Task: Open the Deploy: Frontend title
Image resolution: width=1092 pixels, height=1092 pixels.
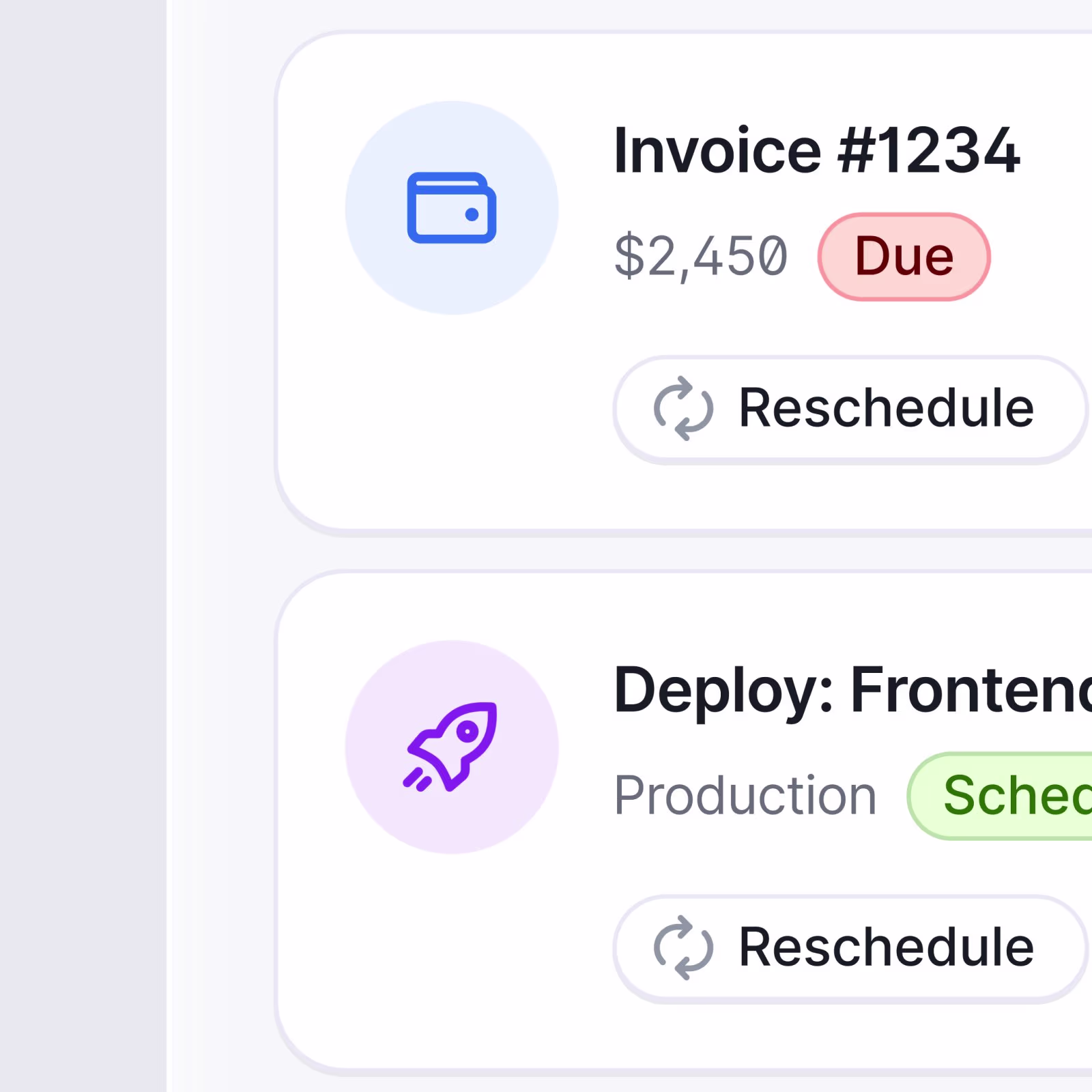Action: [x=852, y=691]
